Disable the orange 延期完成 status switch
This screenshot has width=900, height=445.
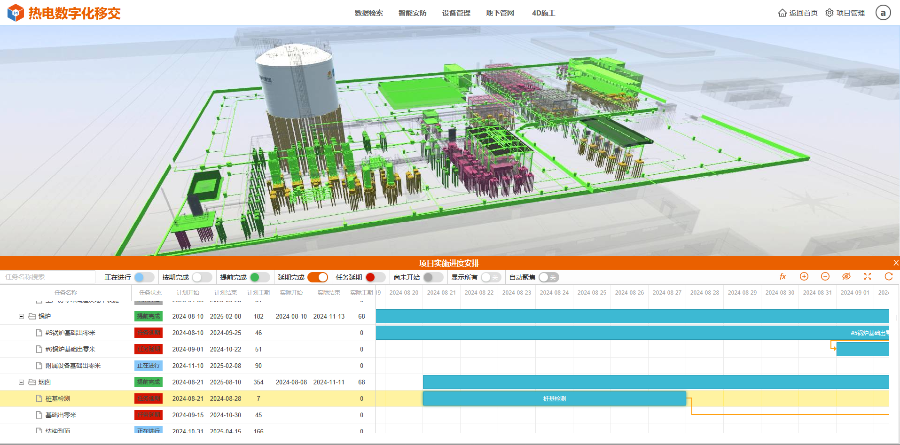tap(318, 277)
